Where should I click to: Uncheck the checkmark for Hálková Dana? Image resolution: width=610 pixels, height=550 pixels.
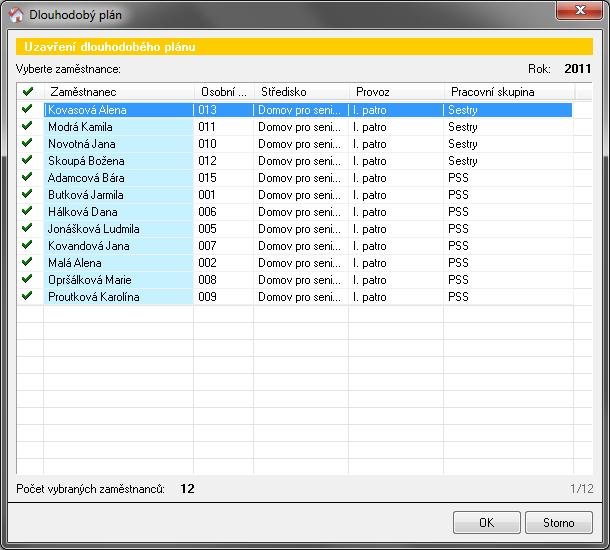[x=27, y=211]
